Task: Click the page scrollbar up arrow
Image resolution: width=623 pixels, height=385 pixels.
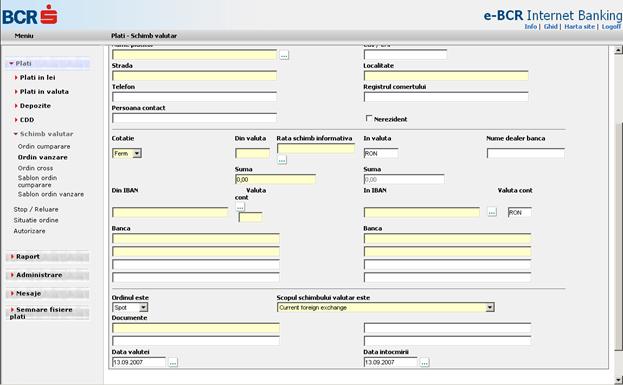Action: point(618,50)
